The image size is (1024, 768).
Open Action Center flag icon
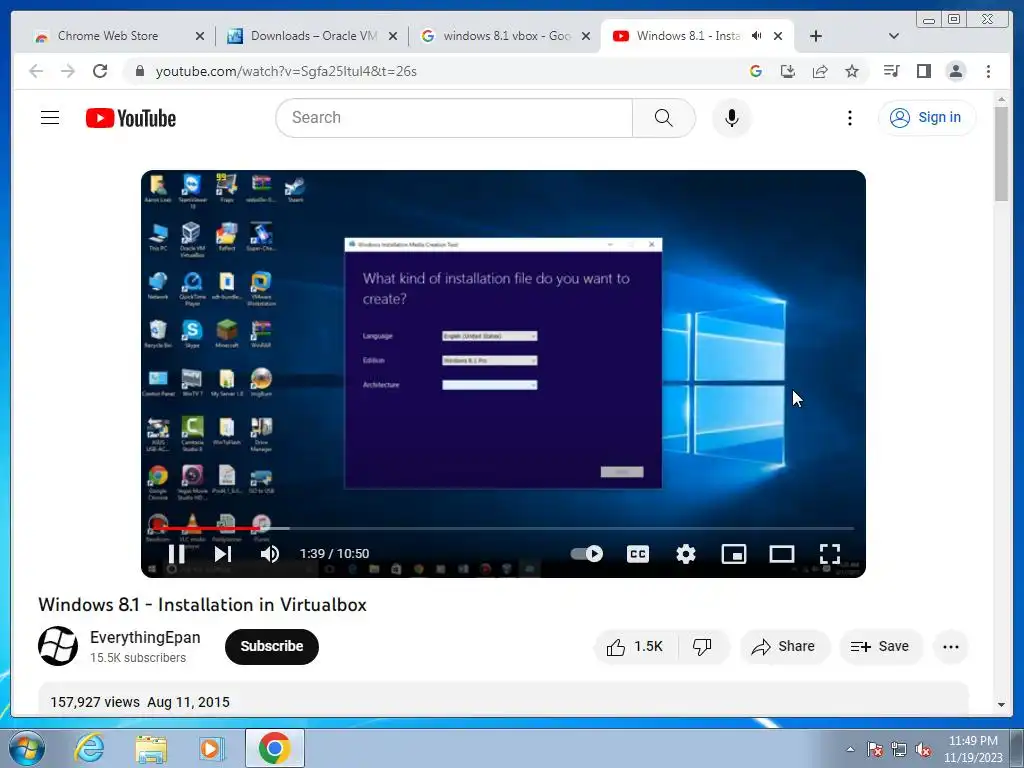(x=874, y=749)
